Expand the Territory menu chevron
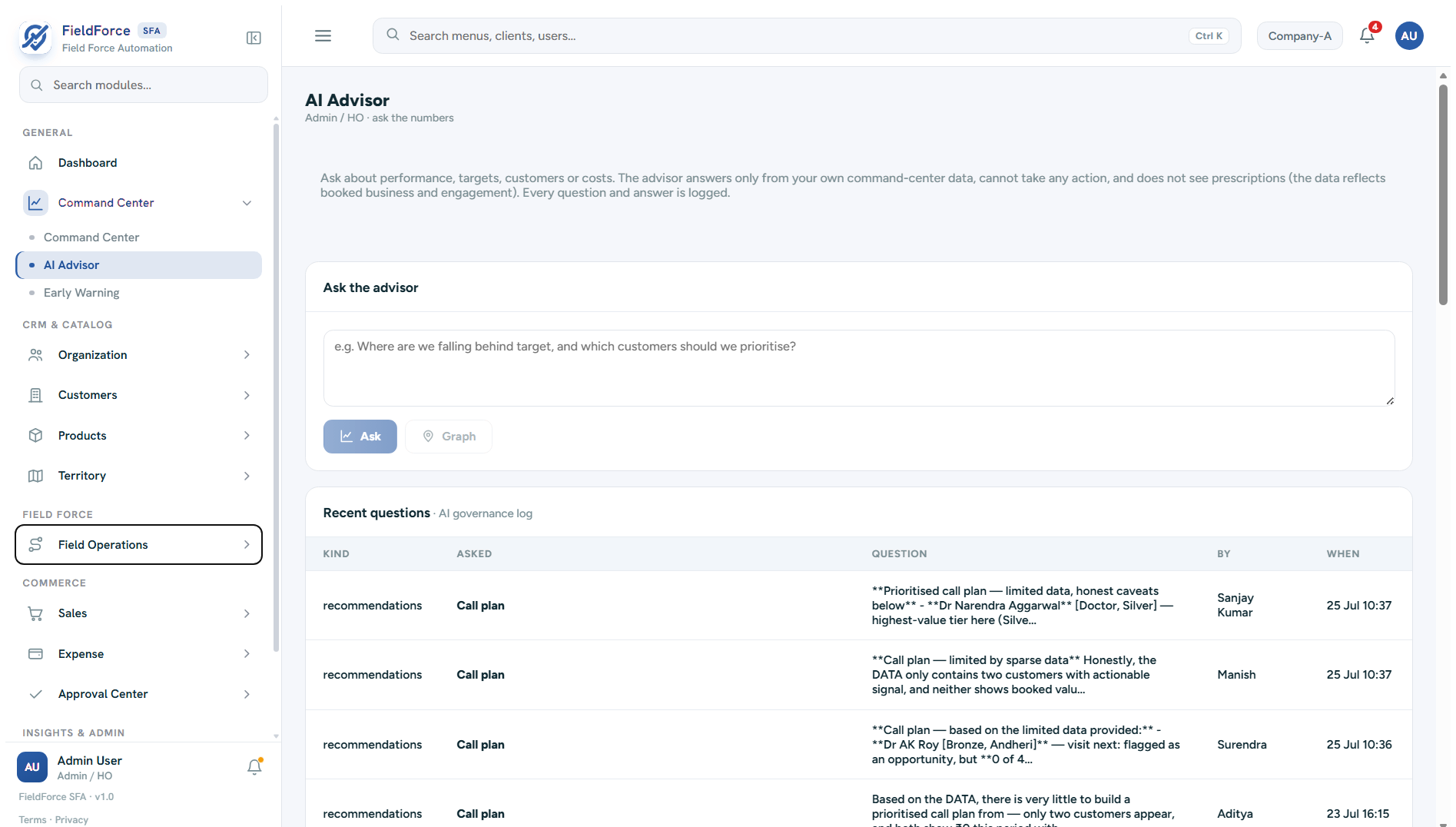This screenshot has height=827, width=1456. click(247, 476)
